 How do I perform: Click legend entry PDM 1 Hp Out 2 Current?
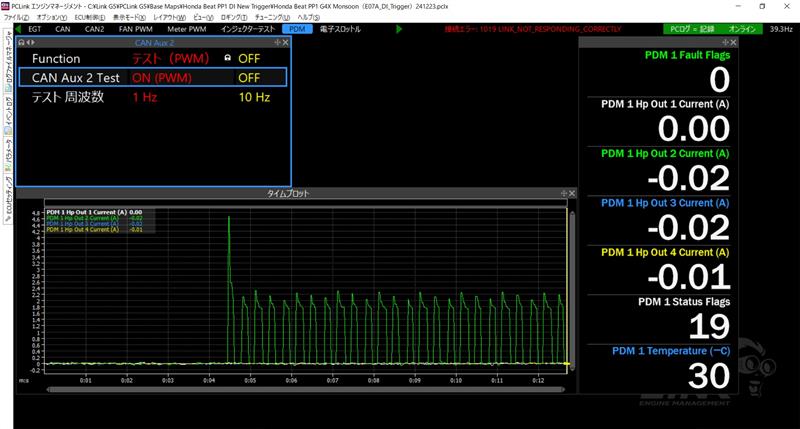pos(94,218)
